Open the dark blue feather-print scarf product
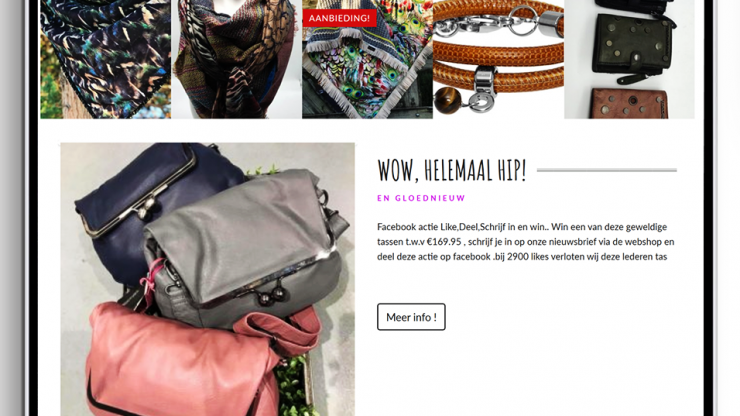 105,59
